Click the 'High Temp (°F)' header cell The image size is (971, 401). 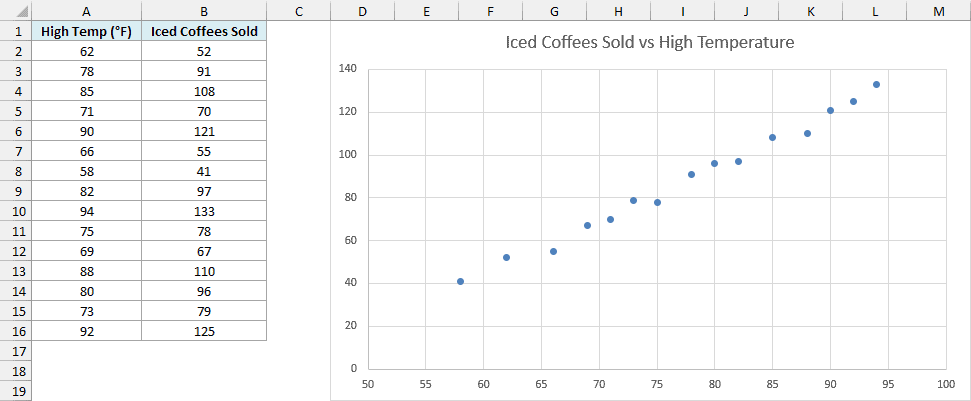(x=86, y=32)
